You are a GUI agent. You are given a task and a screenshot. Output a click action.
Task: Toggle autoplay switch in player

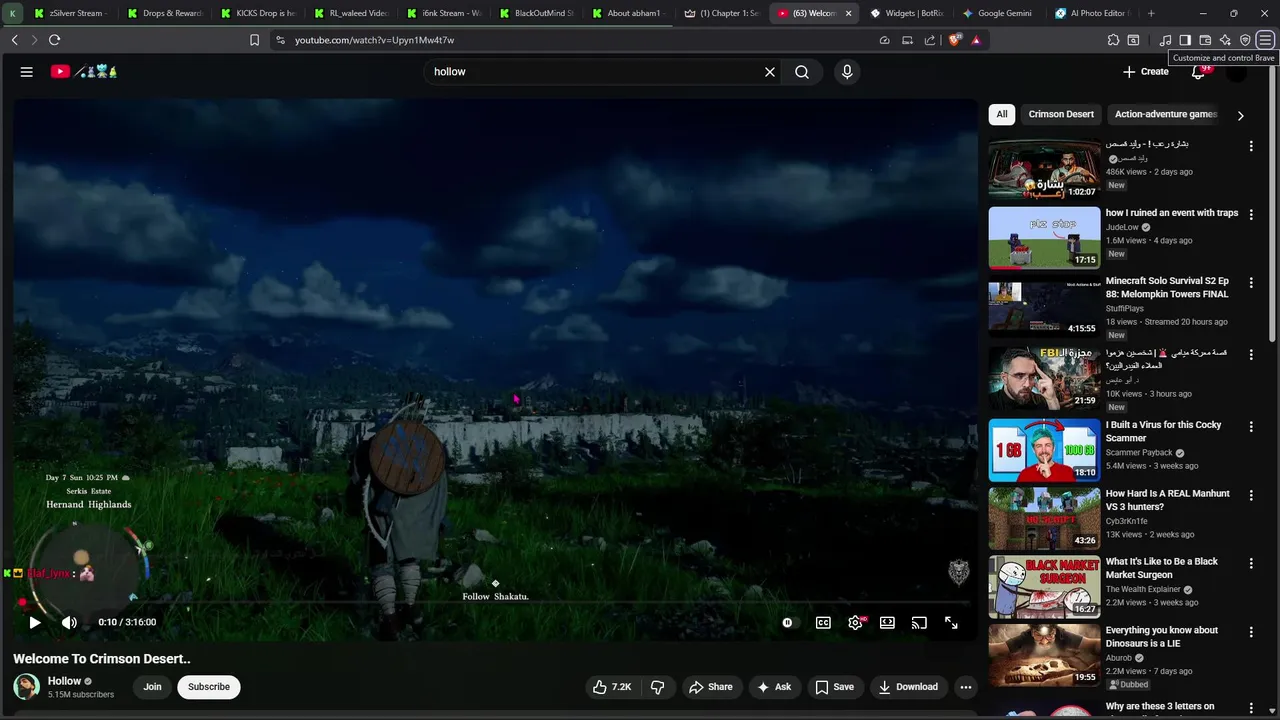coord(787,622)
